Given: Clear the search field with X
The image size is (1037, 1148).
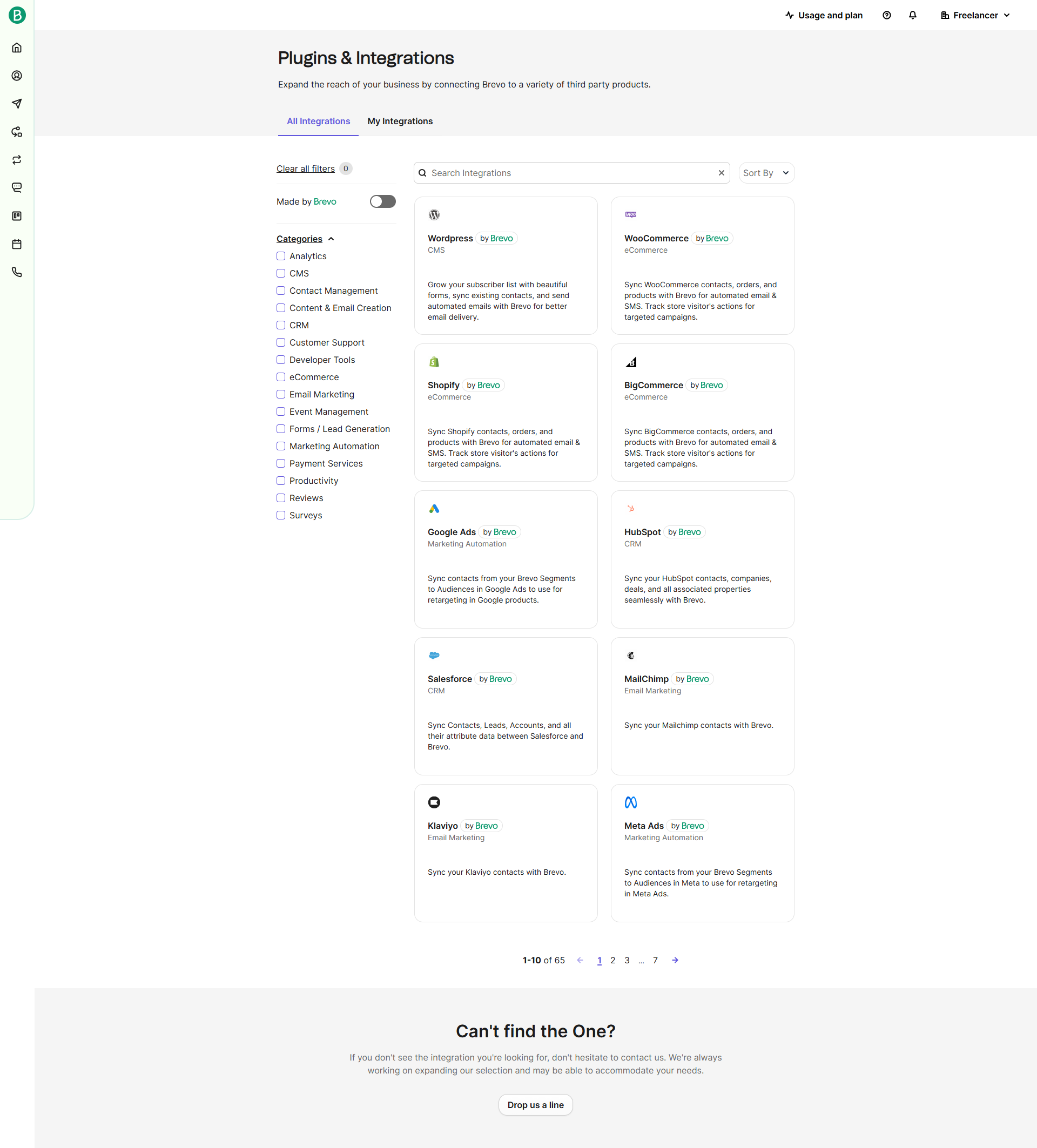Looking at the screenshot, I should (x=722, y=173).
